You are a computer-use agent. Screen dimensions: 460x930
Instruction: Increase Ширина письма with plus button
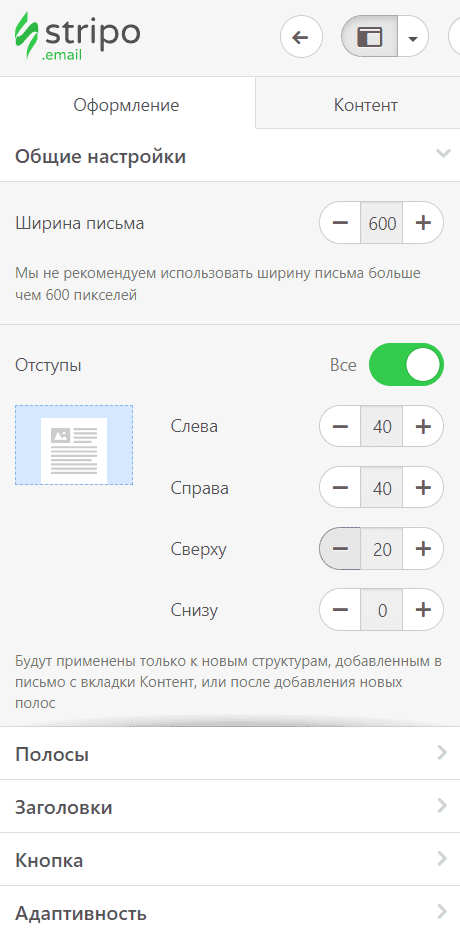click(x=423, y=223)
